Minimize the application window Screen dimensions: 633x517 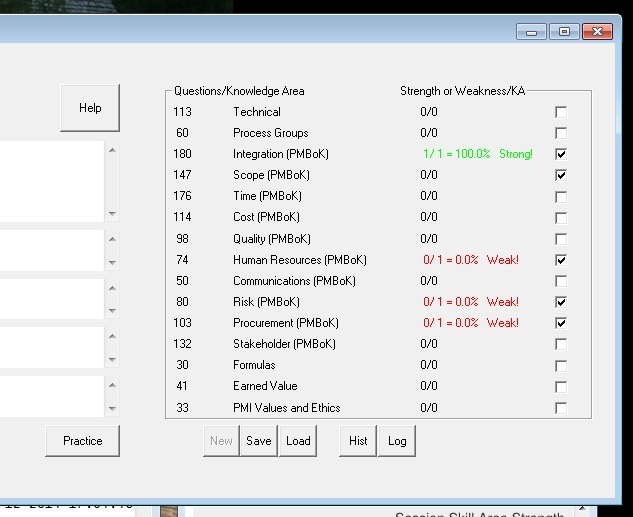(x=532, y=31)
